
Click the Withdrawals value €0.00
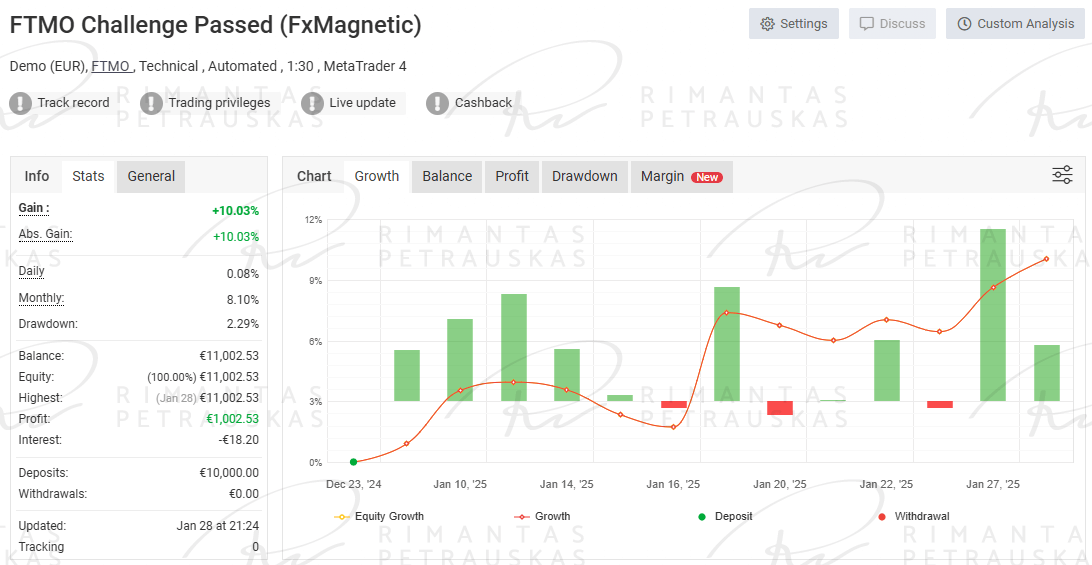[x=244, y=494]
